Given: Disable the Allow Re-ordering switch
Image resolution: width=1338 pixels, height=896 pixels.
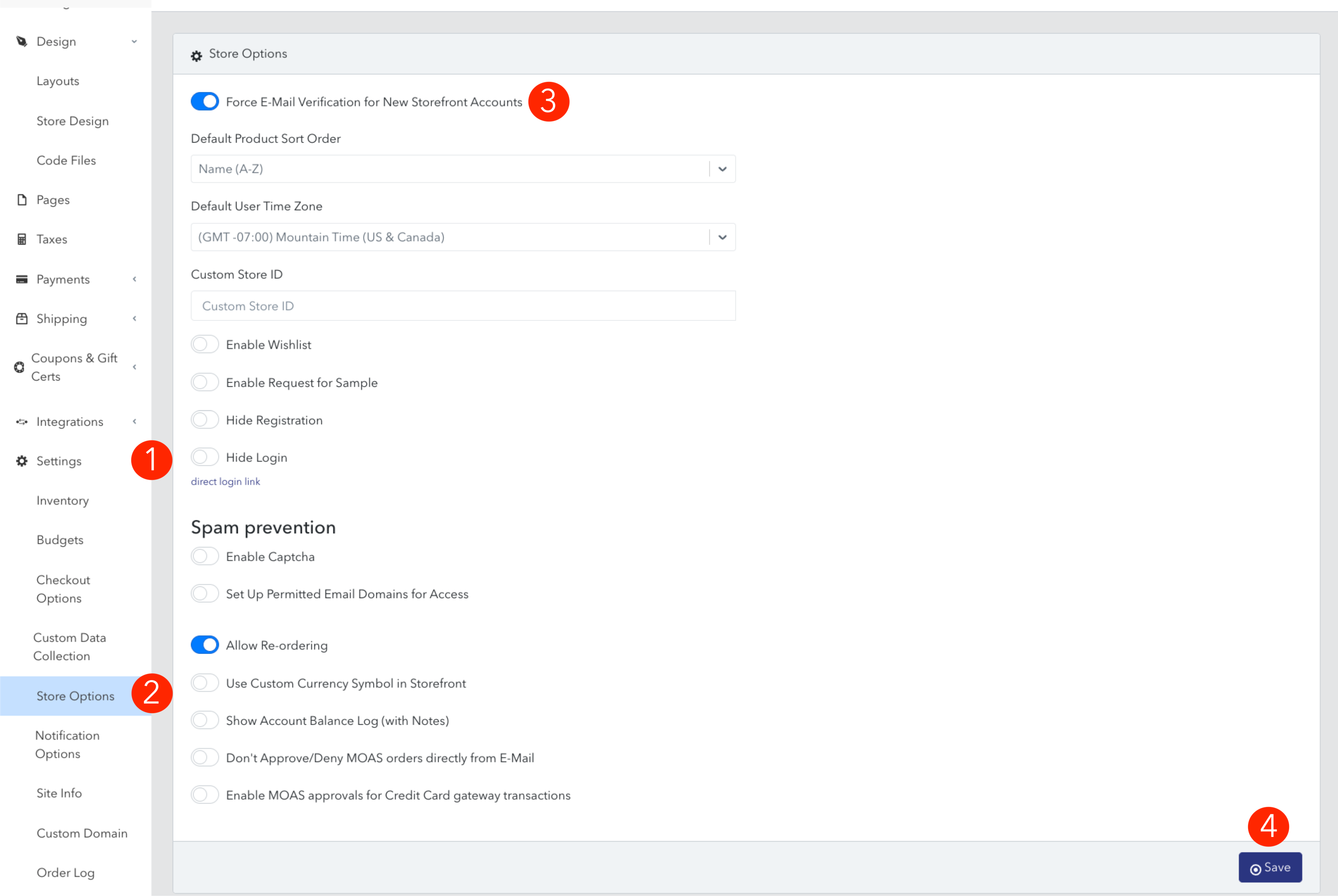Looking at the screenshot, I should pos(205,644).
